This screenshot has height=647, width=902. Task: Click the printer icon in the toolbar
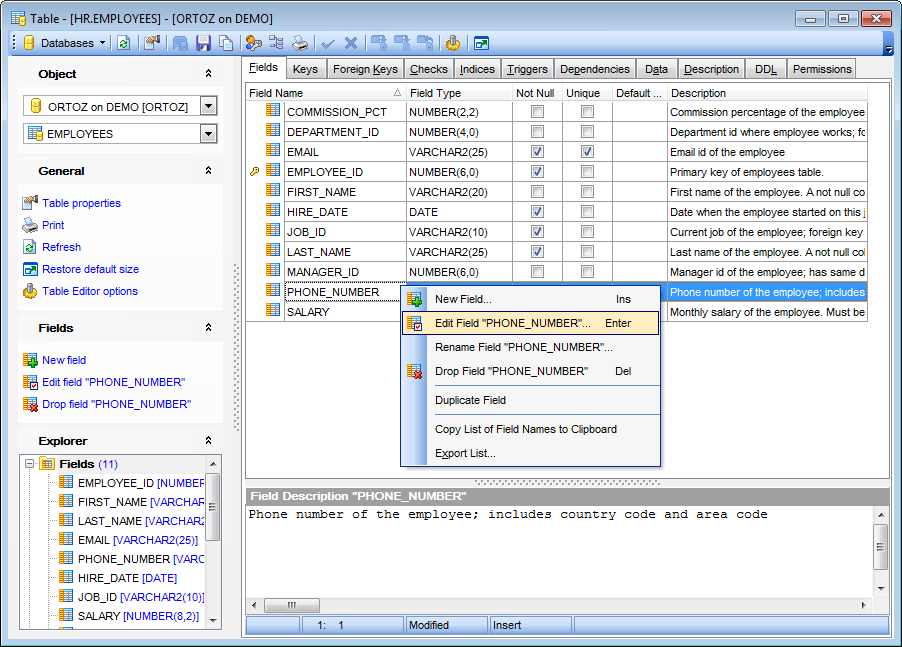pos(299,43)
